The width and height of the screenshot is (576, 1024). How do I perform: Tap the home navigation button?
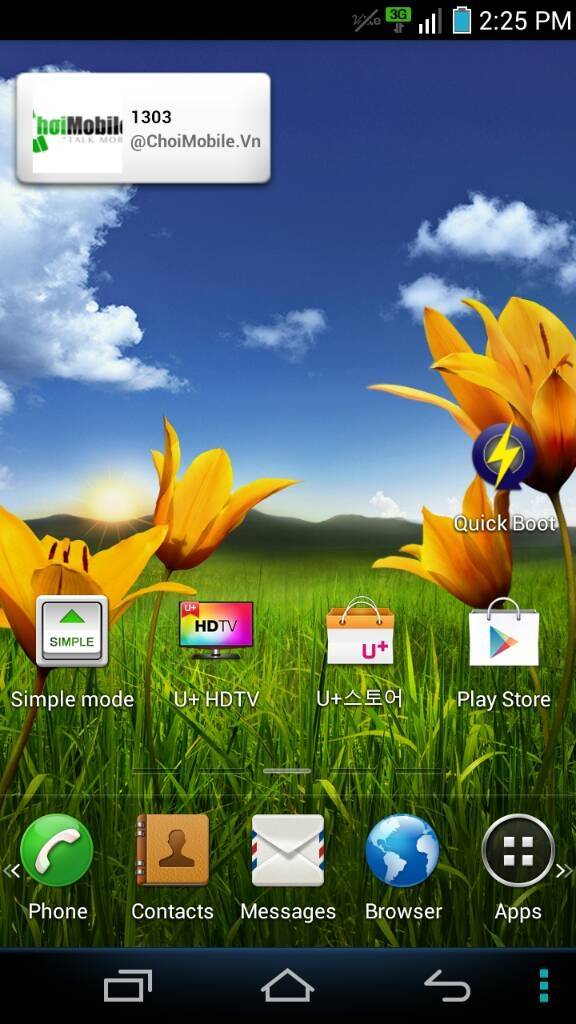(x=287, y=985)
